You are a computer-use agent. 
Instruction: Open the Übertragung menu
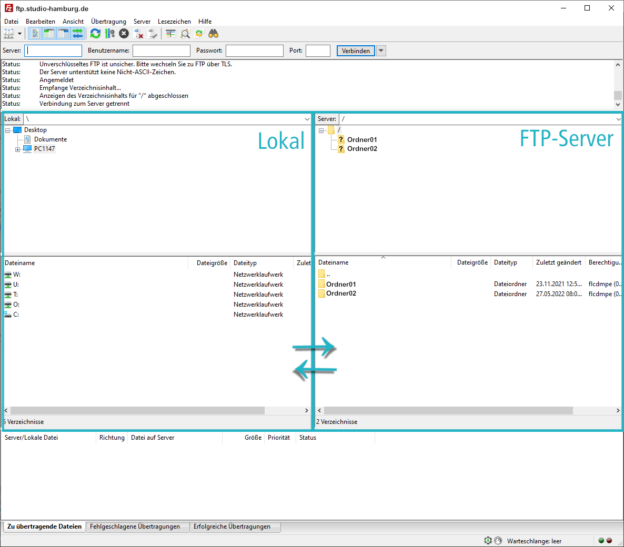point(108,21)
